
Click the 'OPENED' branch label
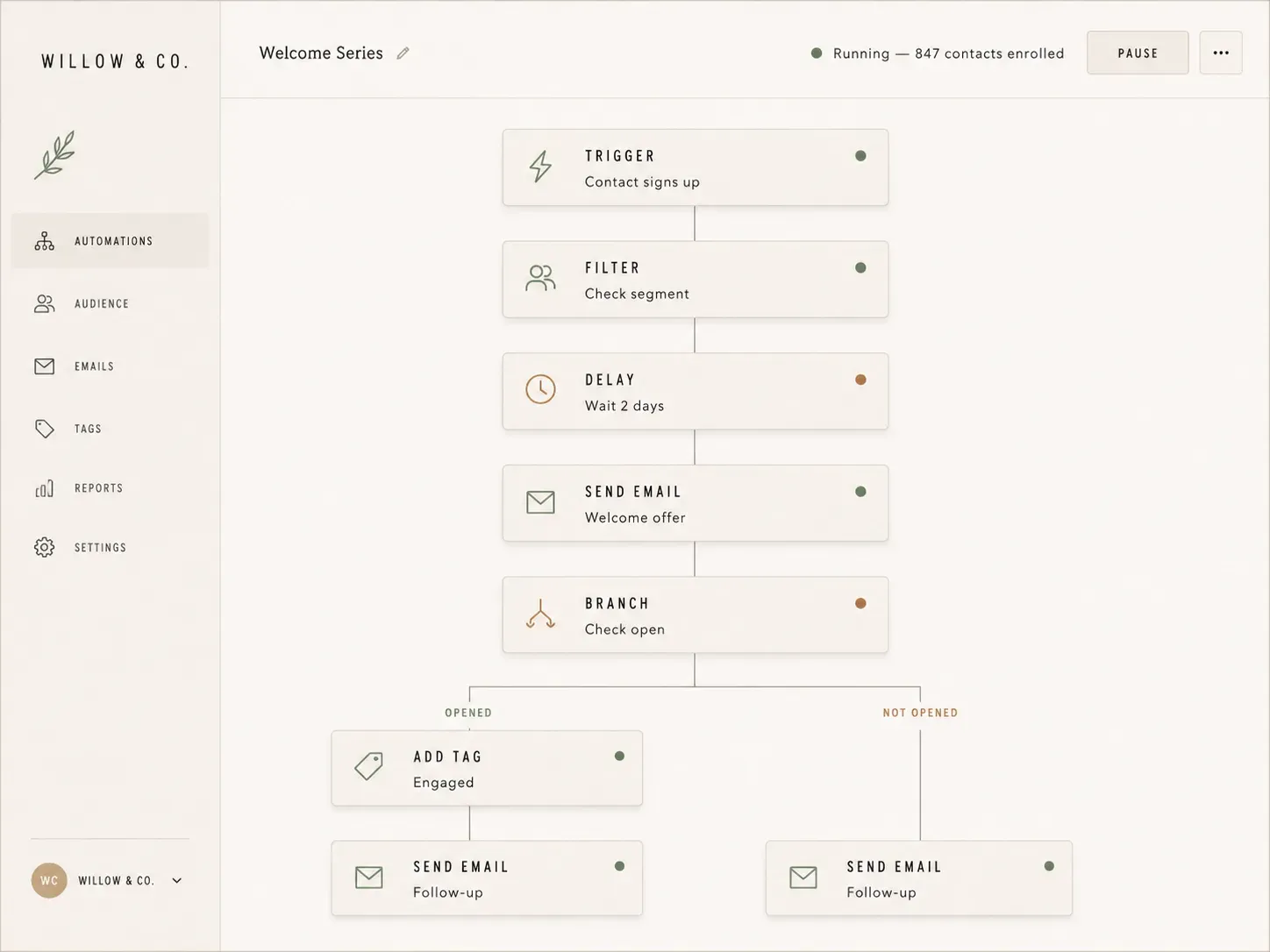point(468,713)
